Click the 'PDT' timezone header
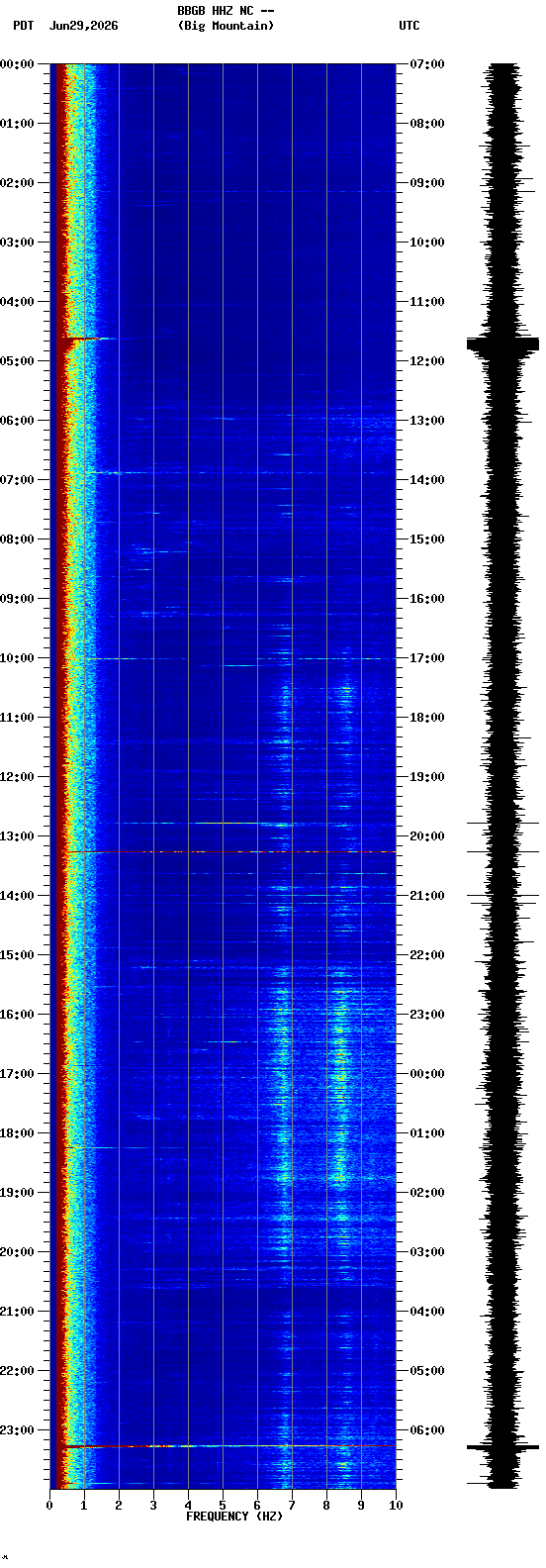This screenshot has width=546, height=1568. [23, 26]
